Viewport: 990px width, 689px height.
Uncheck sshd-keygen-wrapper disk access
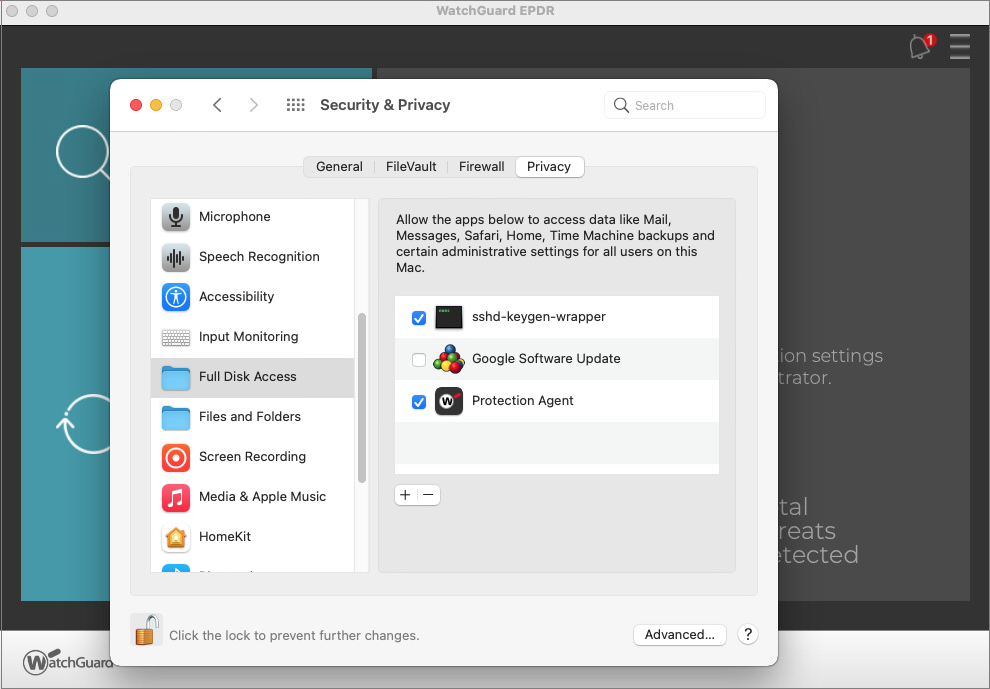419,317
